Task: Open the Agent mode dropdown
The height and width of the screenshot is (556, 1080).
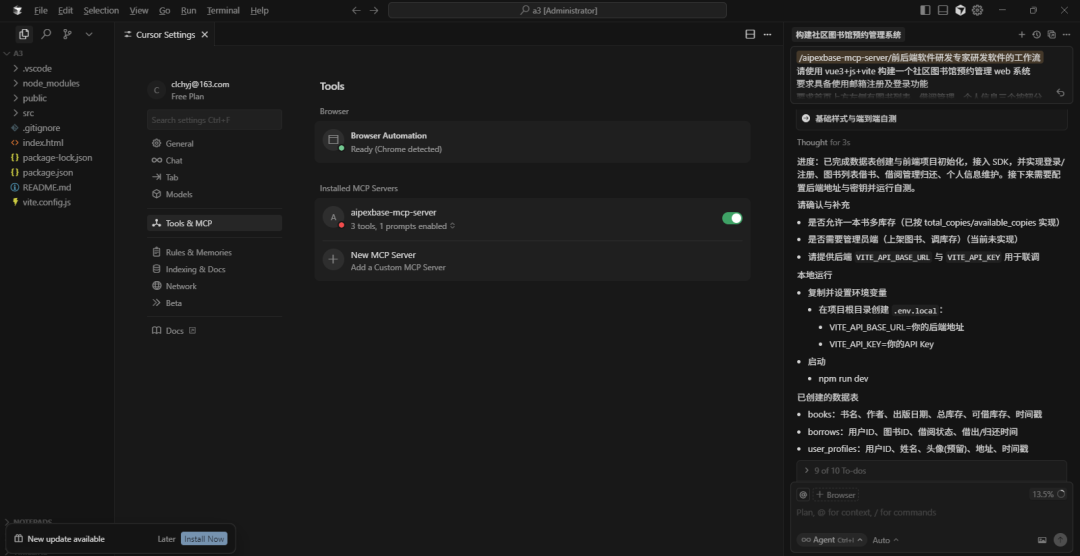Action: click(831, 540)
